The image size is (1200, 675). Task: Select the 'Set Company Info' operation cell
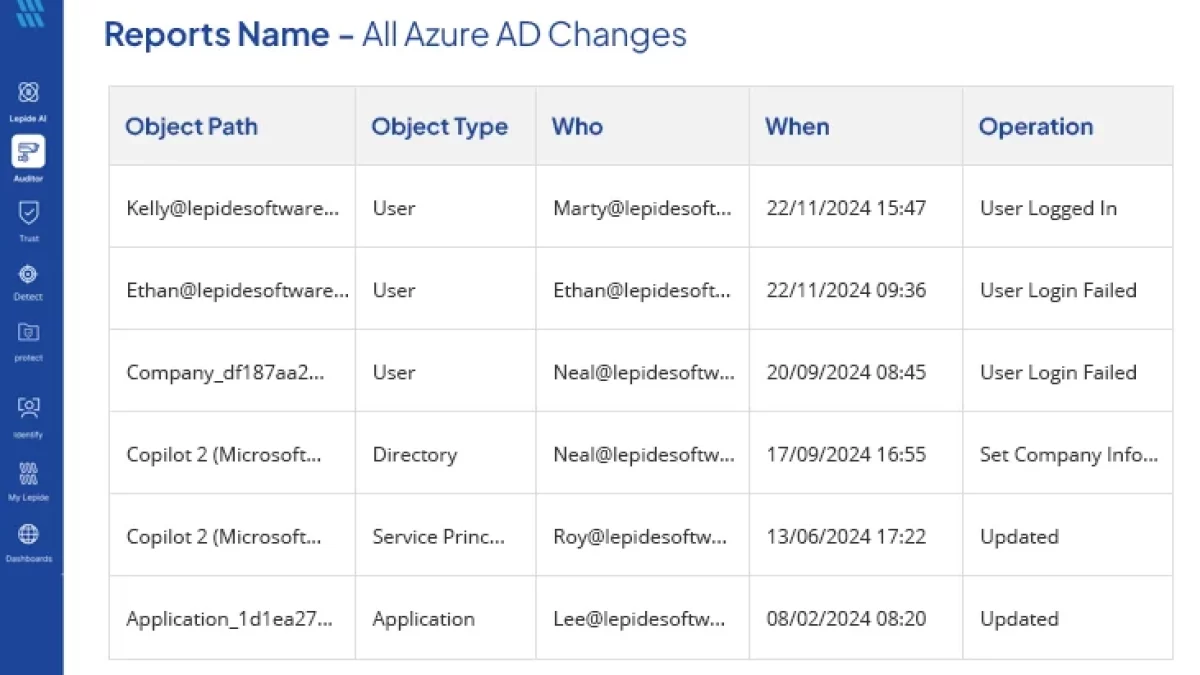pos(1068,454)
